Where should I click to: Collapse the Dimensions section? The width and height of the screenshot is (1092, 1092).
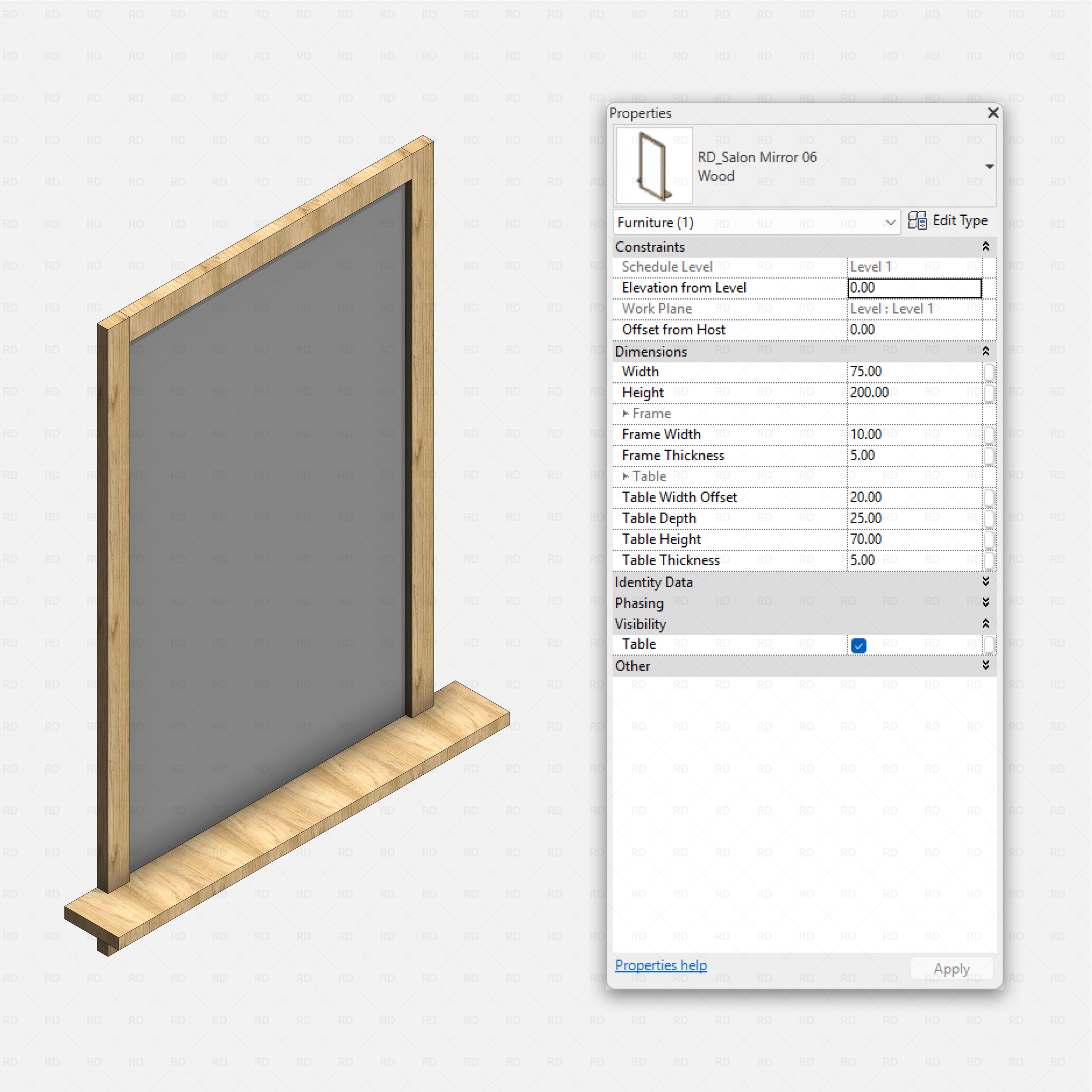tap(985, 350)
